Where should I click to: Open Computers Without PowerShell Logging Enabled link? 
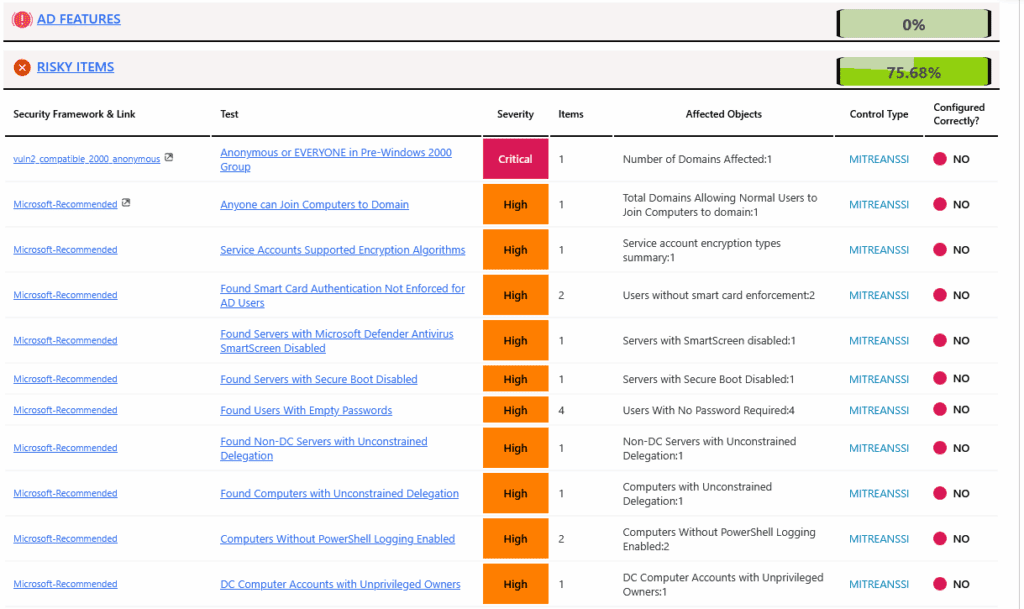click(x=335, y=538)
